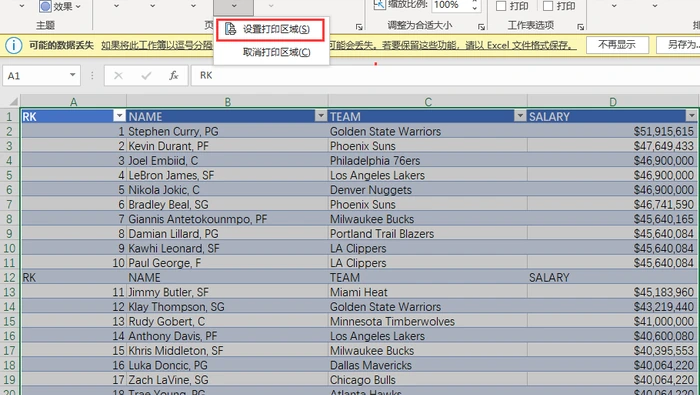
Task: Click the cell 'Damian Lillard, PG'
Action: pyautogui.click(x=227, y=234)
